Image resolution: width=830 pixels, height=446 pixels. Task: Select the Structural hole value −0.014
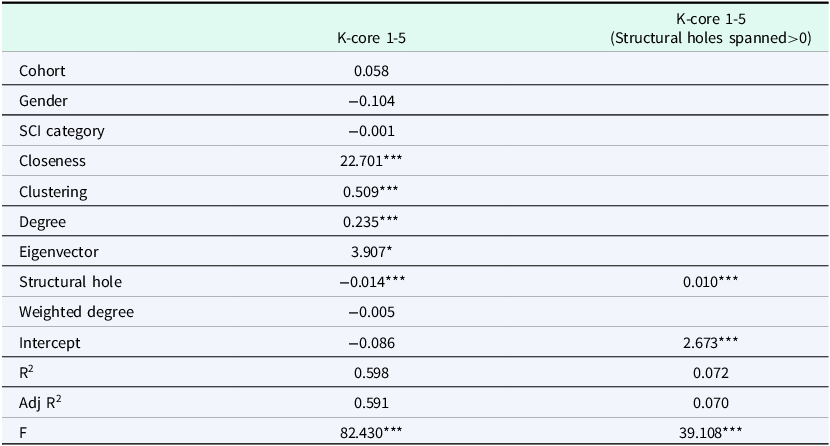pos(370,282)
